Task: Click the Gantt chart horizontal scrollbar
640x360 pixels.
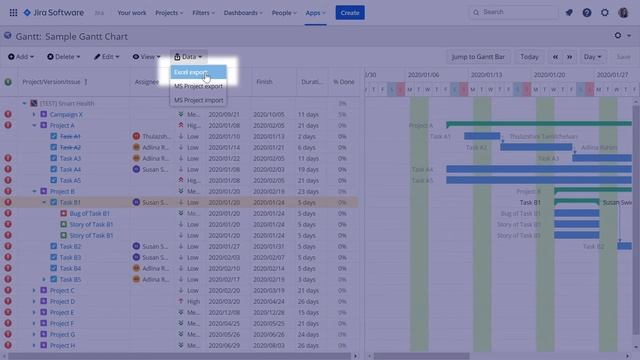Action: click(x=421, y=356)
